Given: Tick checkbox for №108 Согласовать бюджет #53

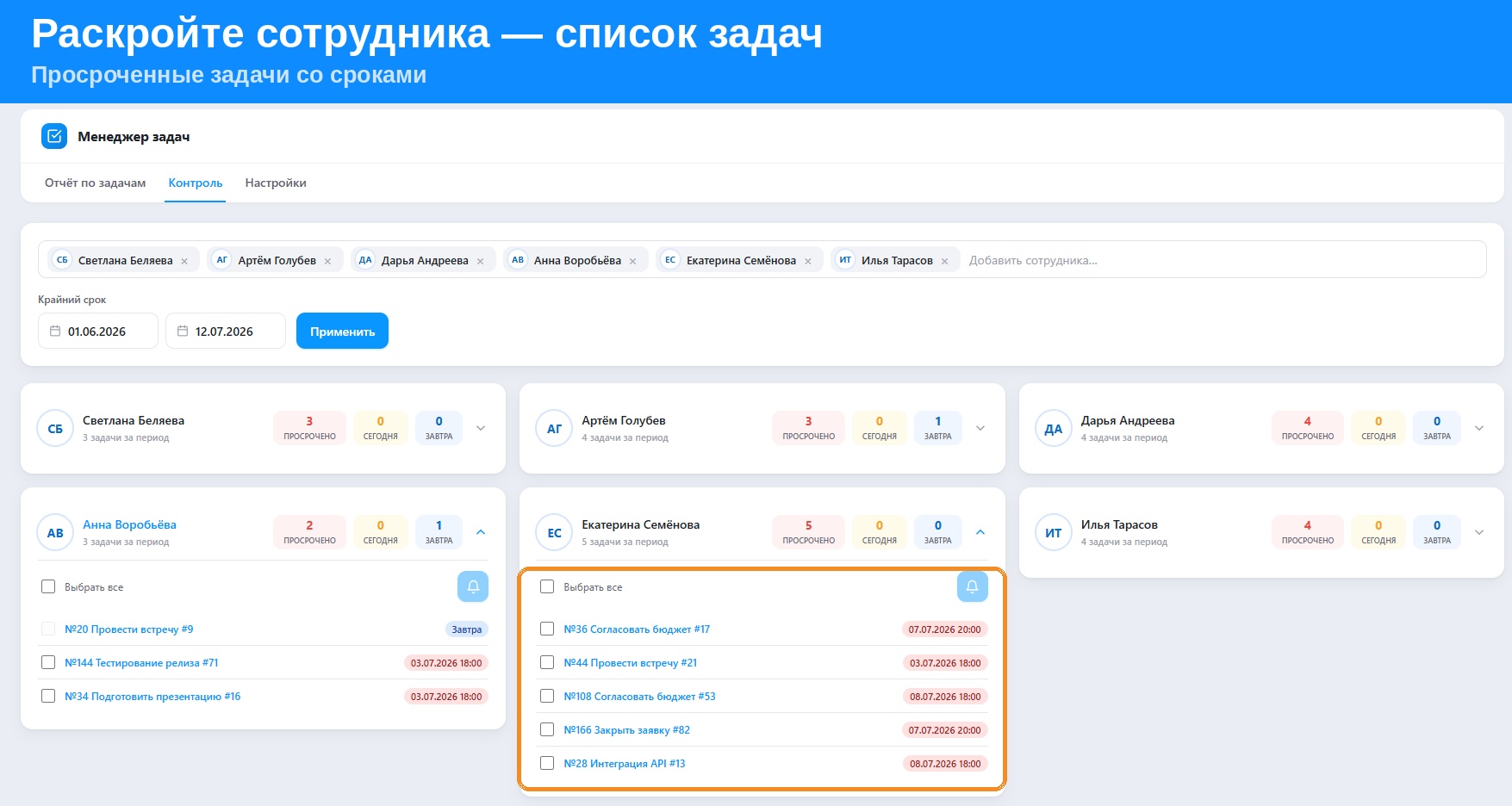Looking at the screenshot, I should point(547,696).
